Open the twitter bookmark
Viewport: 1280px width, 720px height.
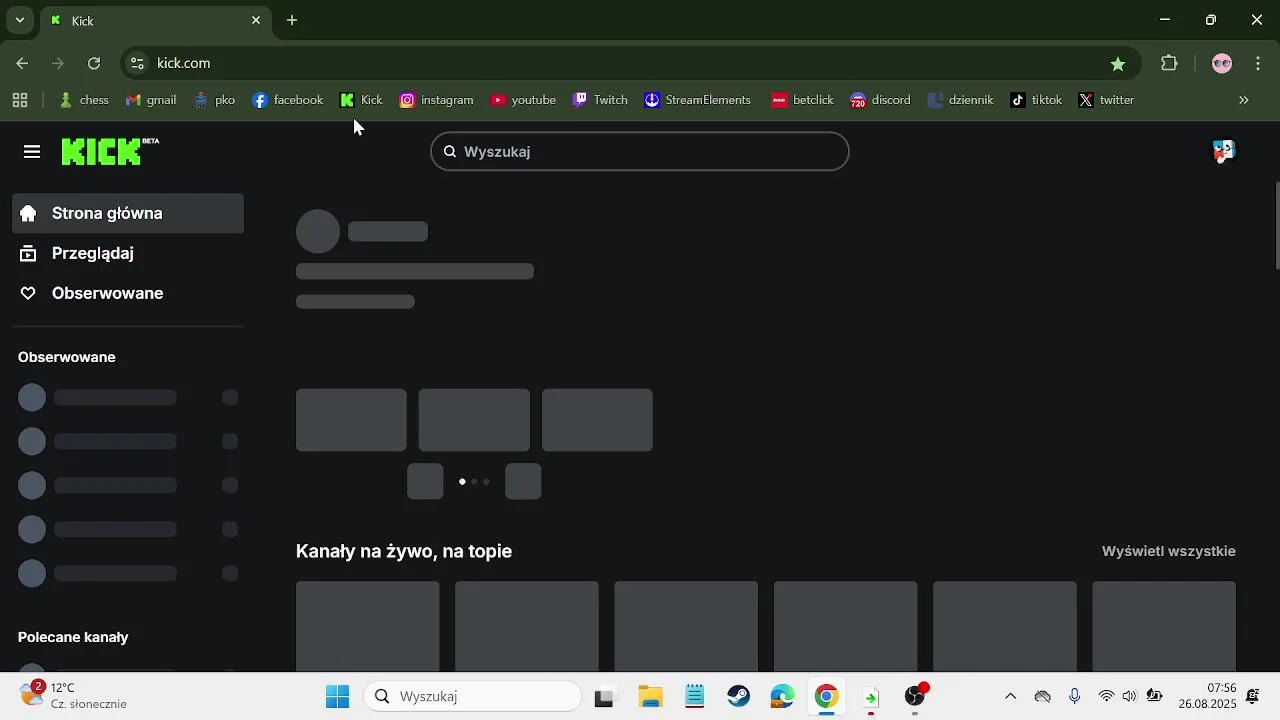pos(1106,100)
